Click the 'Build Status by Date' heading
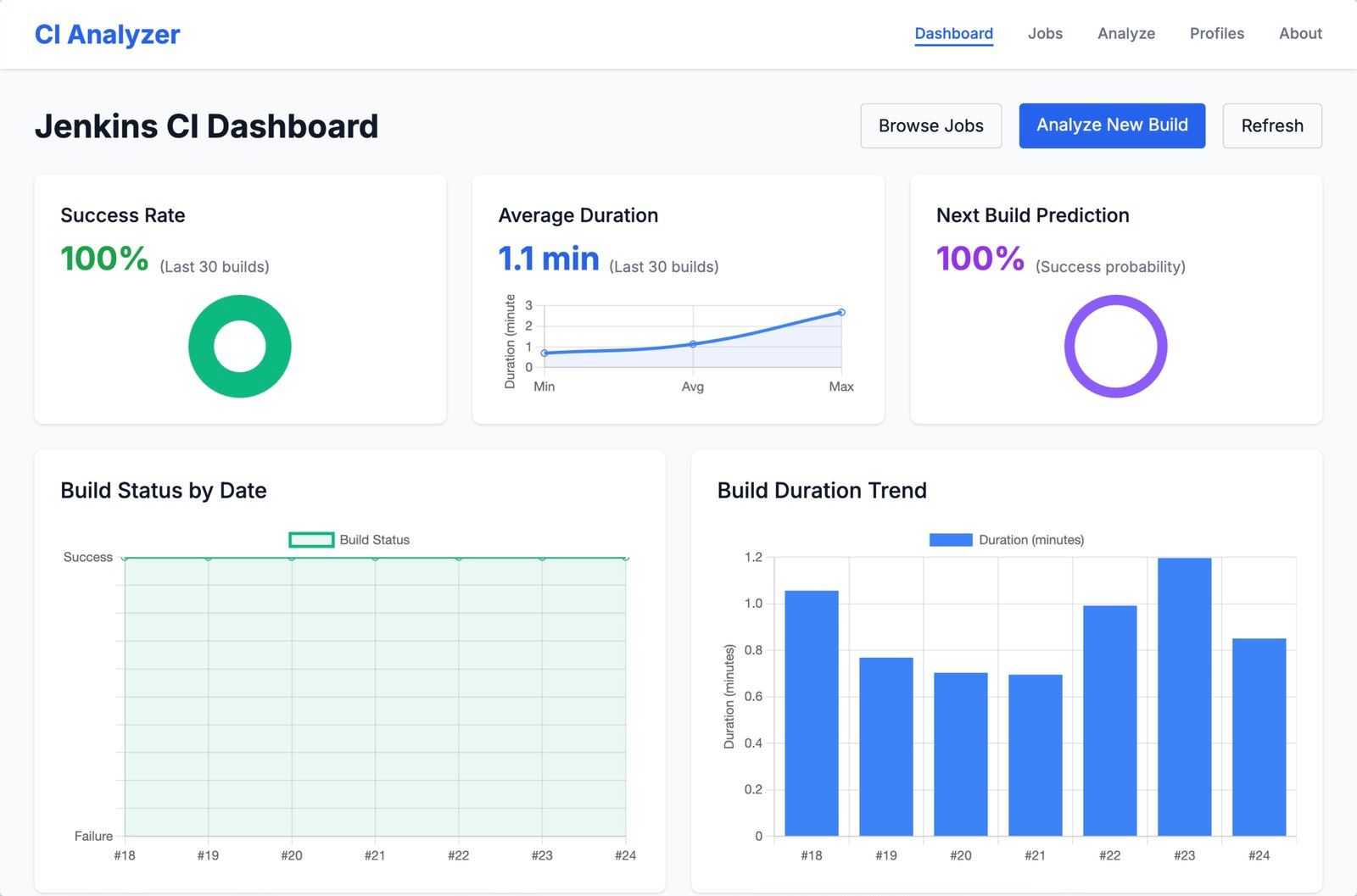The image size is (1357, 896). click(x=164, y=491)
